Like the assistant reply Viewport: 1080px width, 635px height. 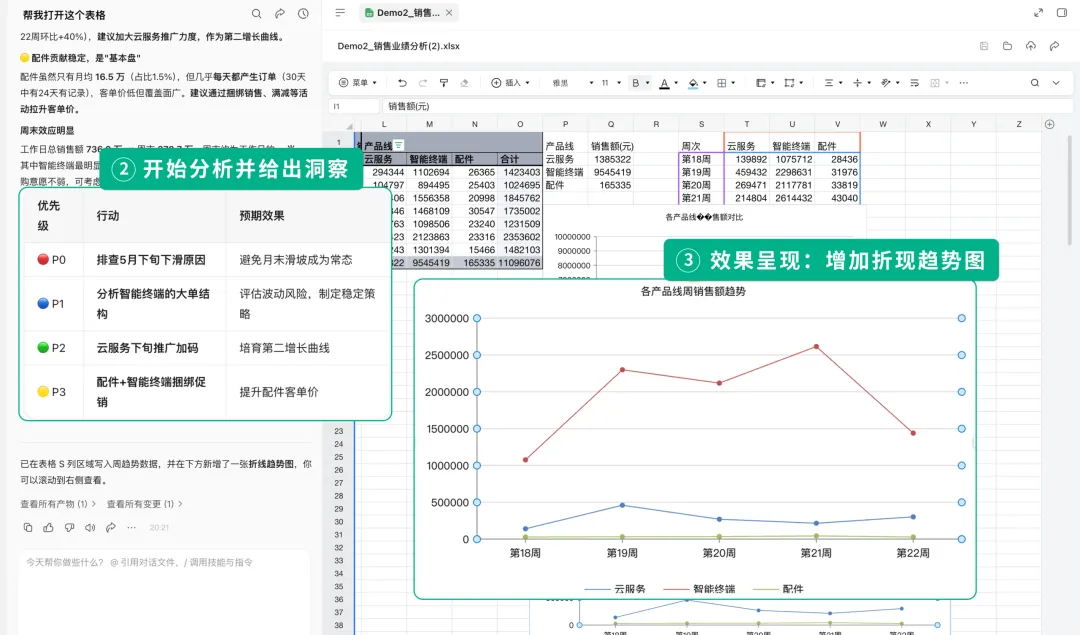pos(48,528)
